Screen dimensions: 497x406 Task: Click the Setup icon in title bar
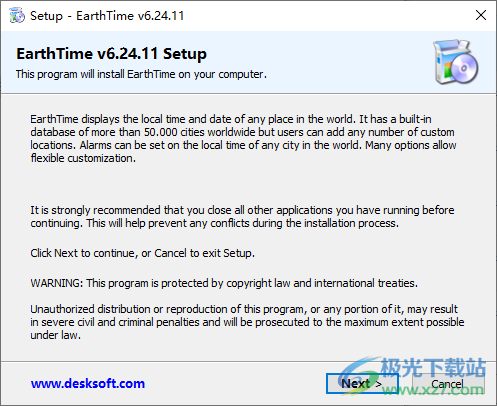(17, 15)
